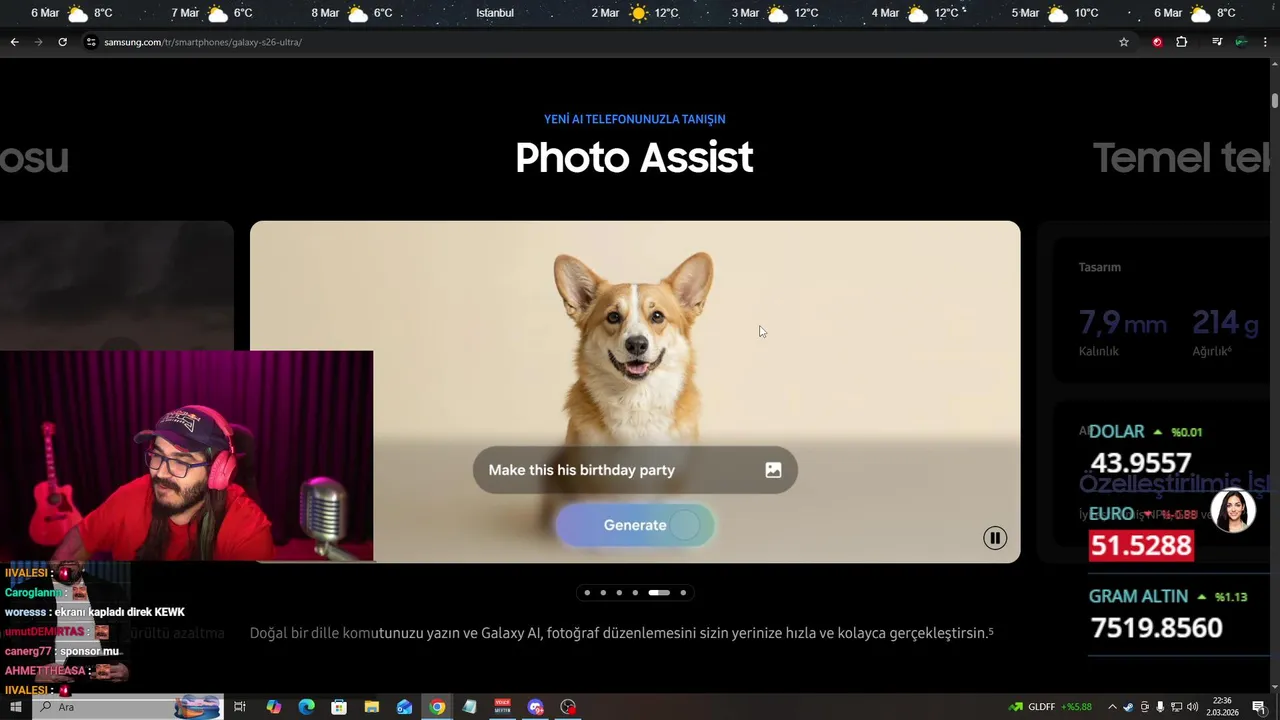
Task: Open Voicemeeter from the taskbar
Action: pyautogui.click(x=502, y=707)
